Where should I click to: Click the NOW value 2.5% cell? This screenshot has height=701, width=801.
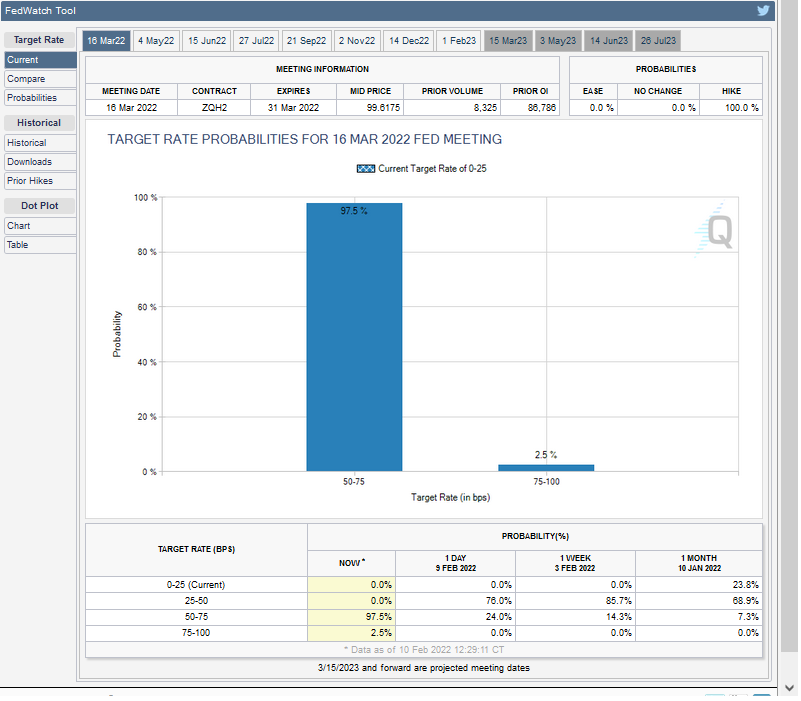pos(351,633)
